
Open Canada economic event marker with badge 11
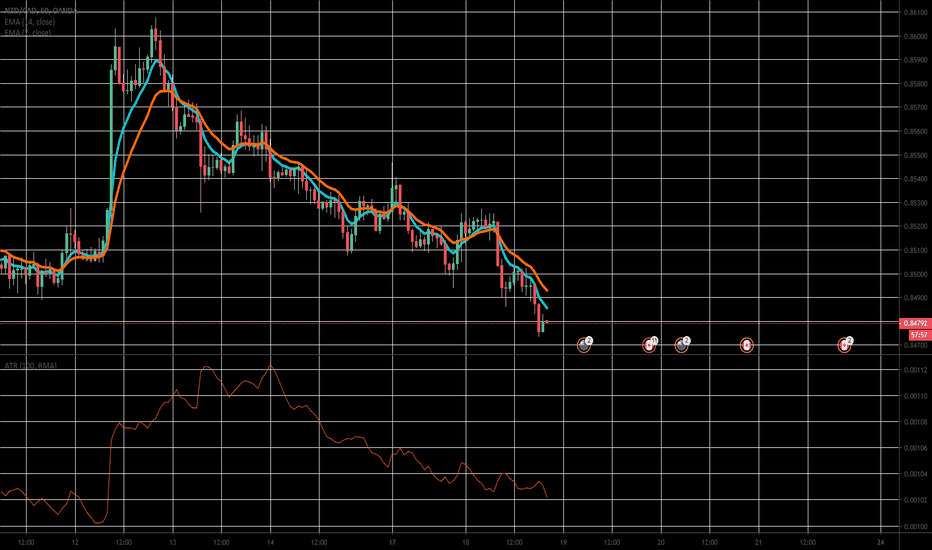pos(649,345)
